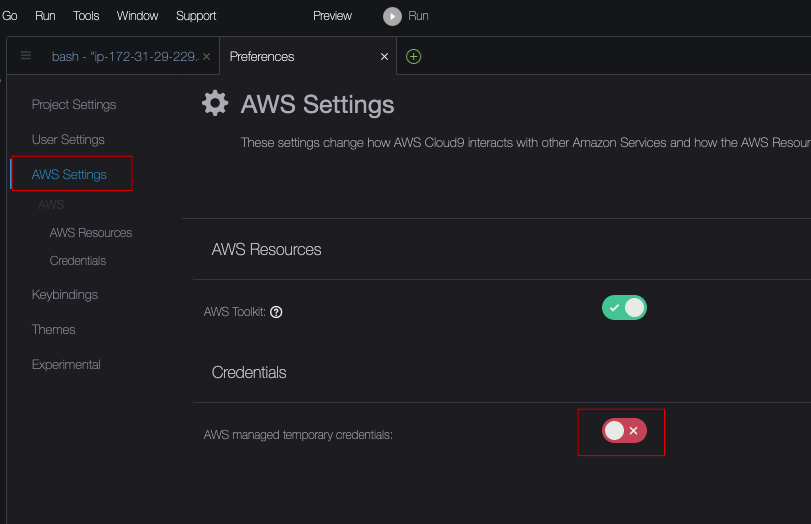Image resolution: width=811 pixels, height=524 pixels.
Task: Open Themes in the sidebar
Action: 53,330
